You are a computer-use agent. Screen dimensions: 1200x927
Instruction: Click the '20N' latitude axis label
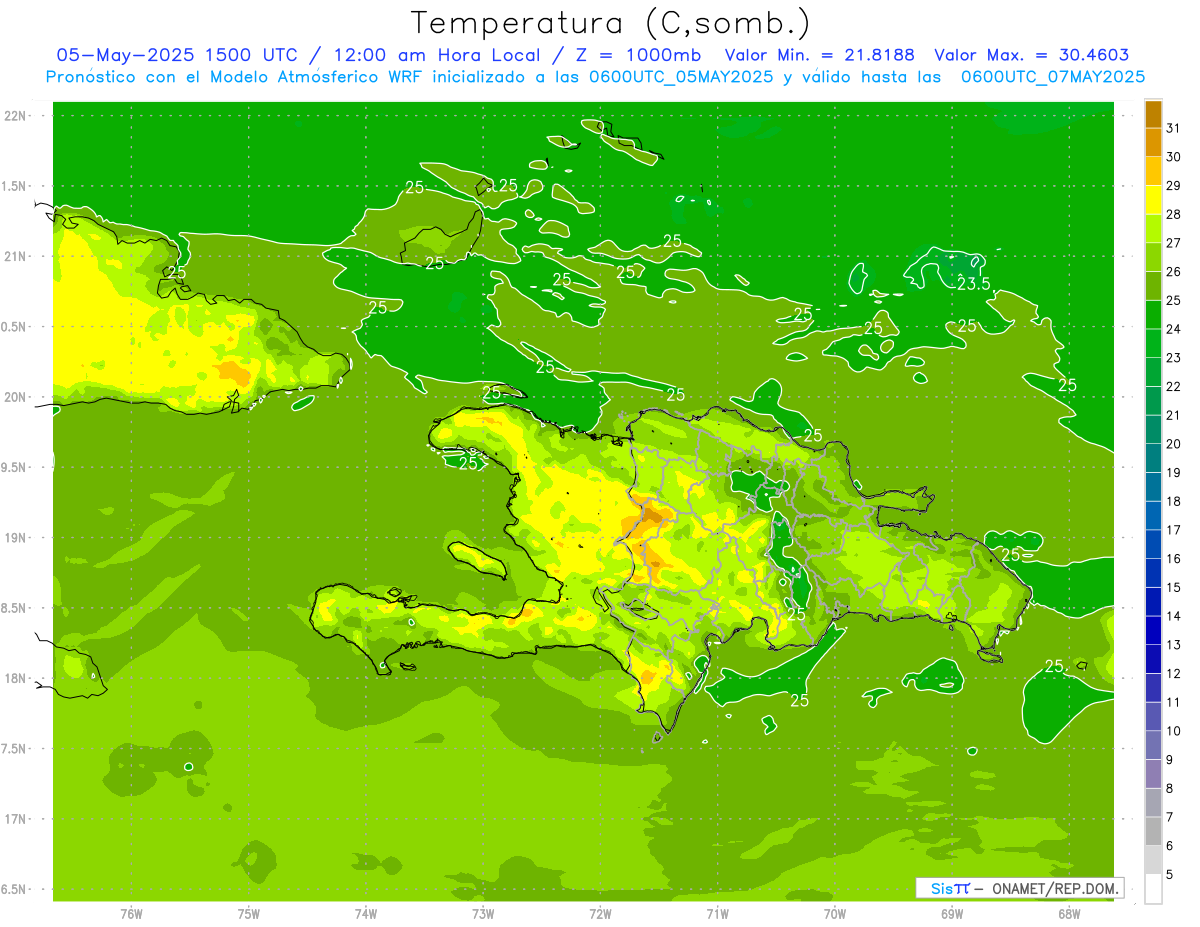[17, 397]
